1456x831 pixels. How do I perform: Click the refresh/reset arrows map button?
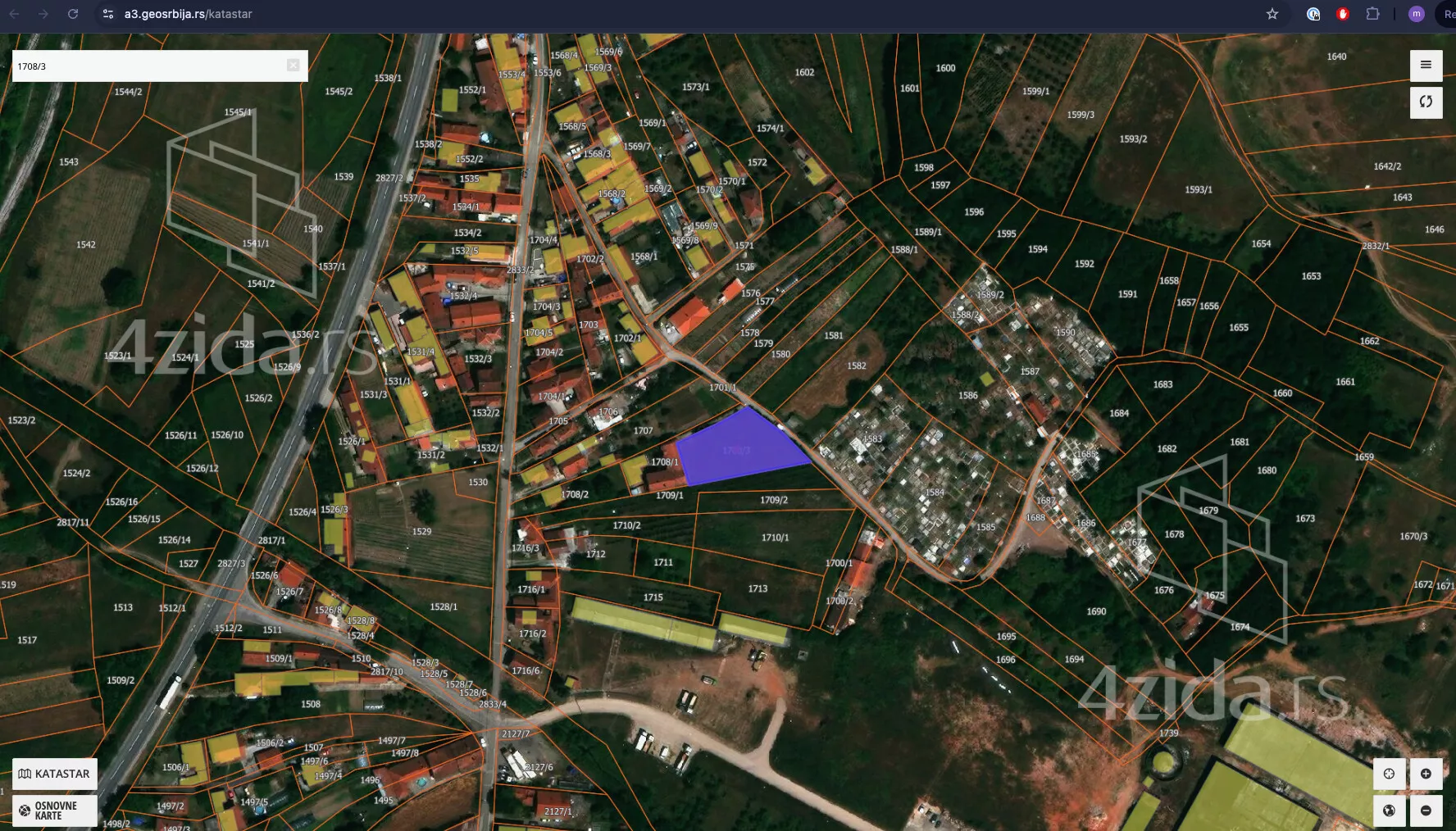(x=1426, y=102)
